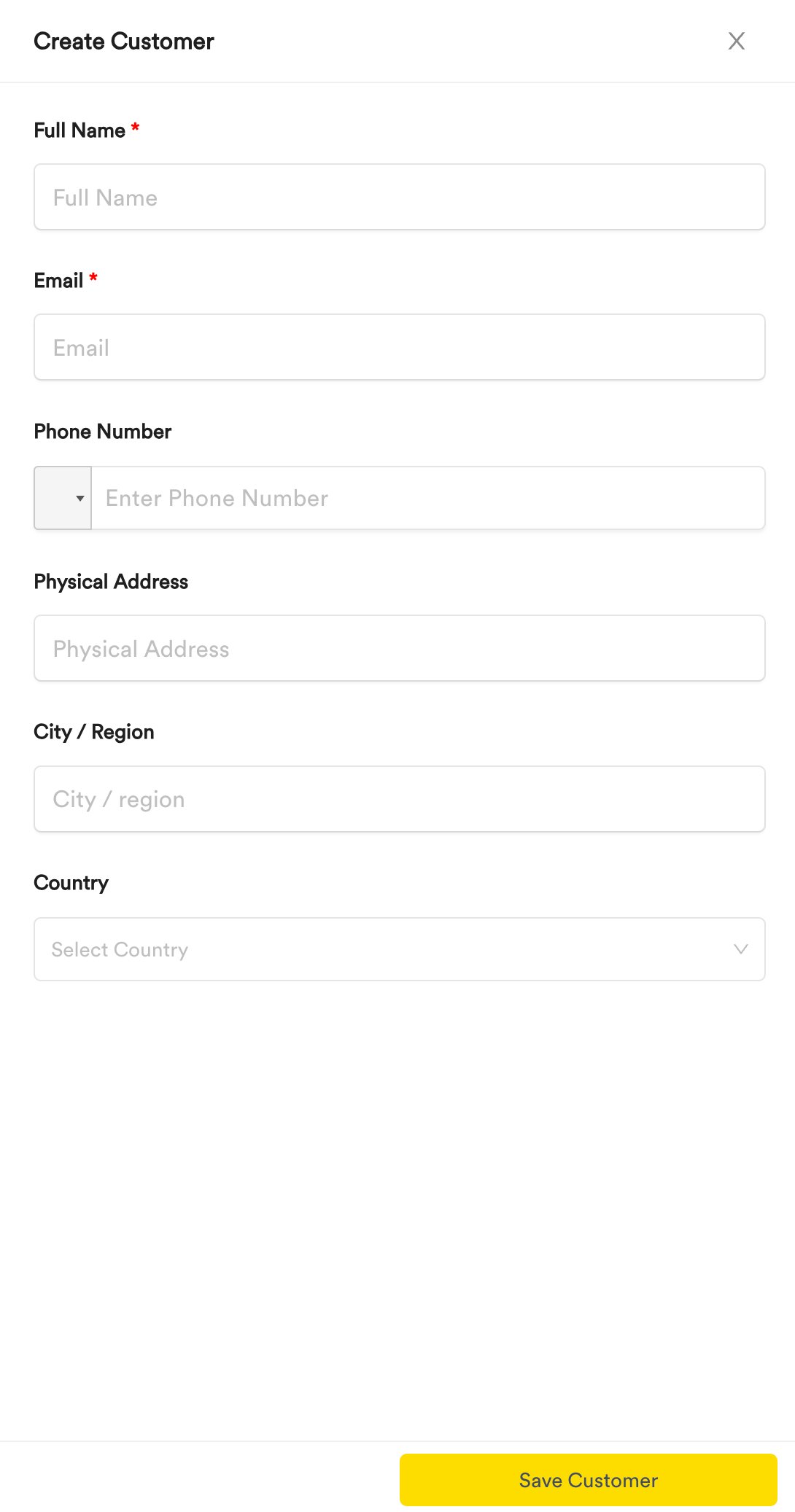Click the Create Customer heading
795x1512 pixels.
(x=124, y=42)
